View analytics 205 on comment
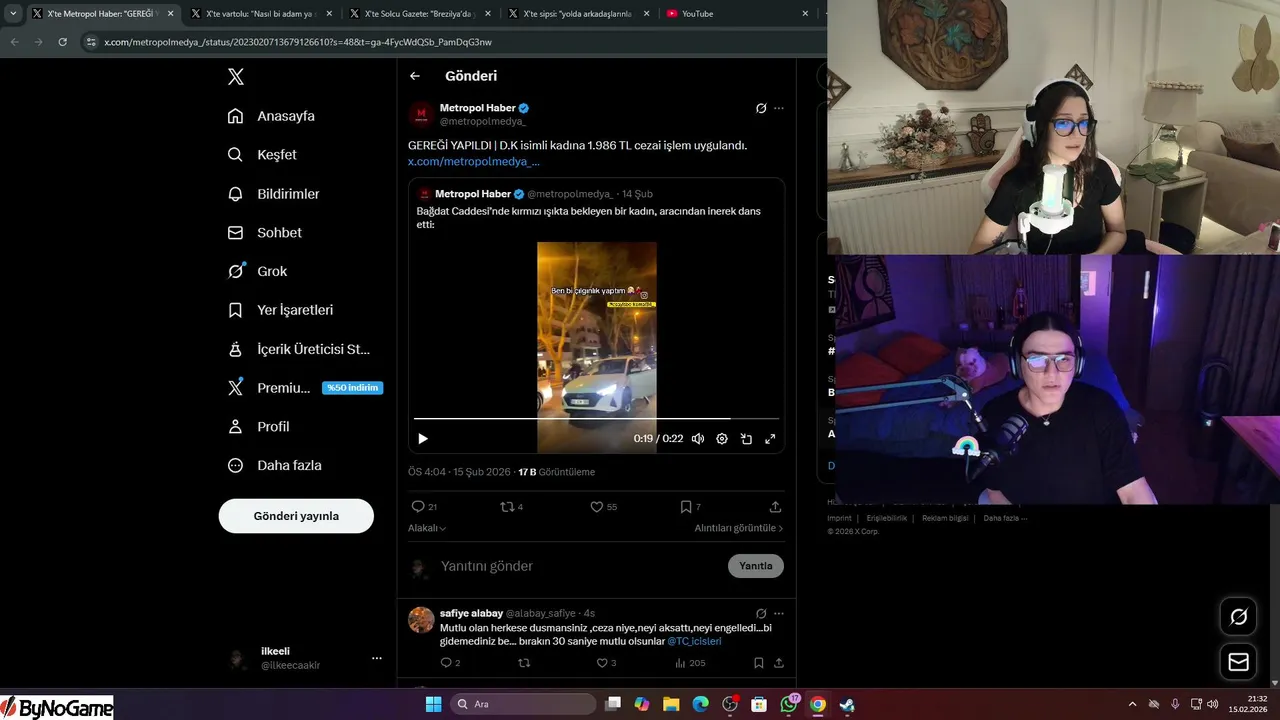Image resolution: width=1280 pixels, height=720 pixels. [x=690, y=663]
